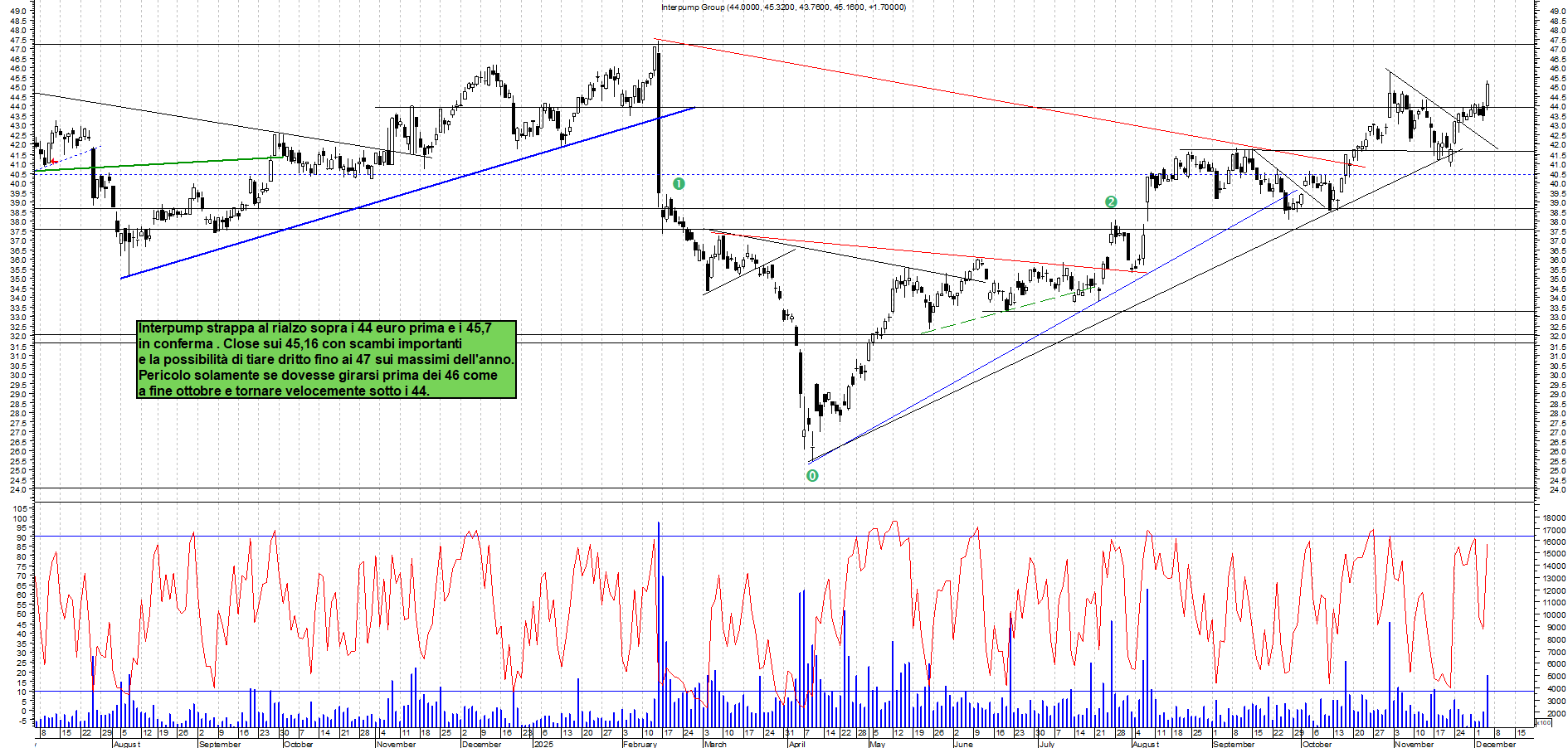Click the July label on the time axis
Viewport: 1568px width, 748px height.
1047,744
